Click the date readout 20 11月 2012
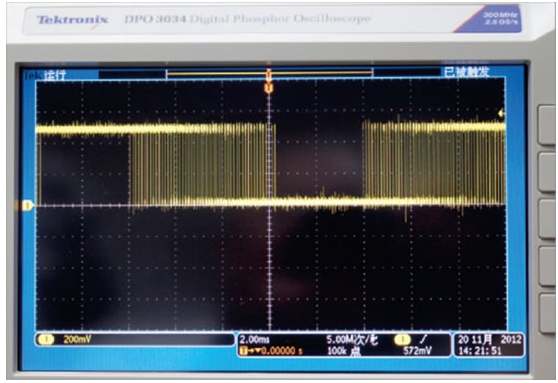This screenshot has height=383, width=558. [490, 340]
